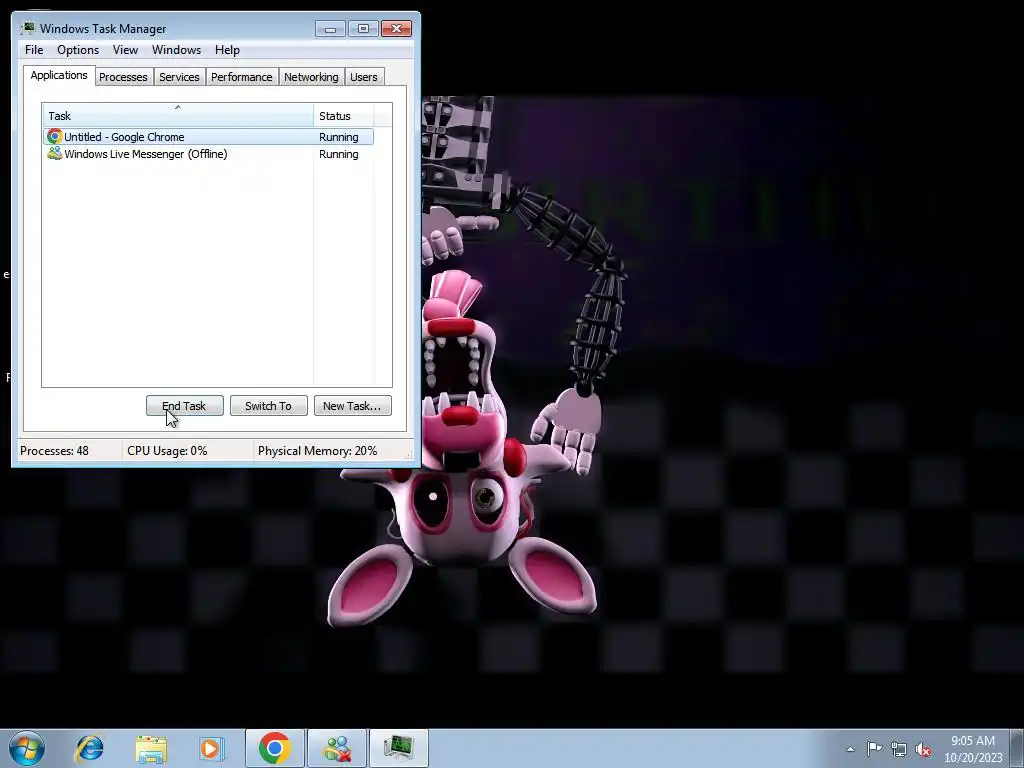The image size is (1024, 768).
Task: Click the Messenger icon in the task list
Action: pos(54,153)
